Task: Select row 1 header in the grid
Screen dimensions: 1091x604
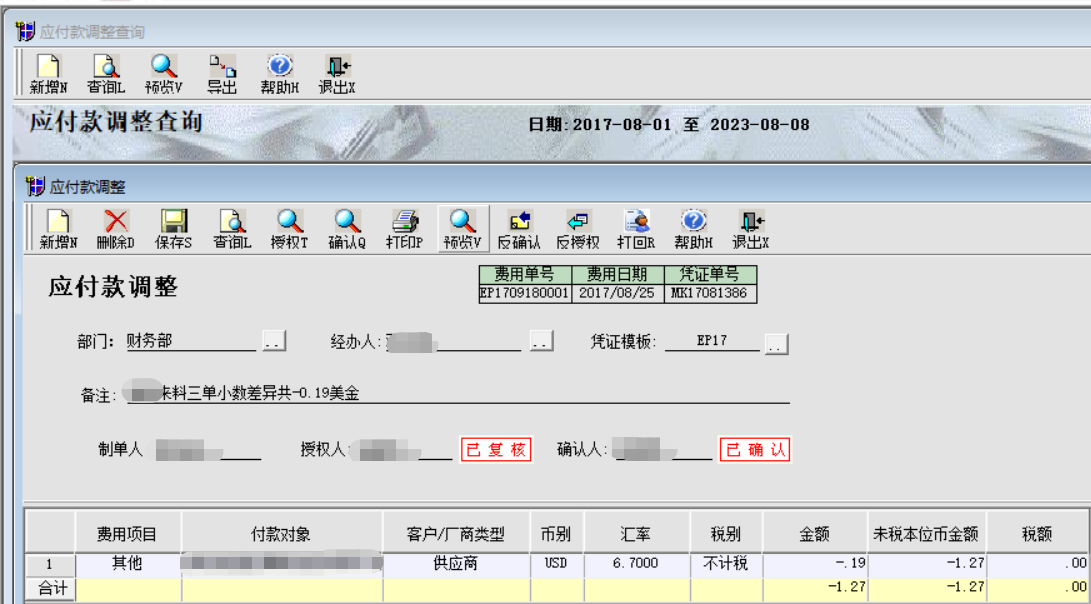Action: point(49,565)
